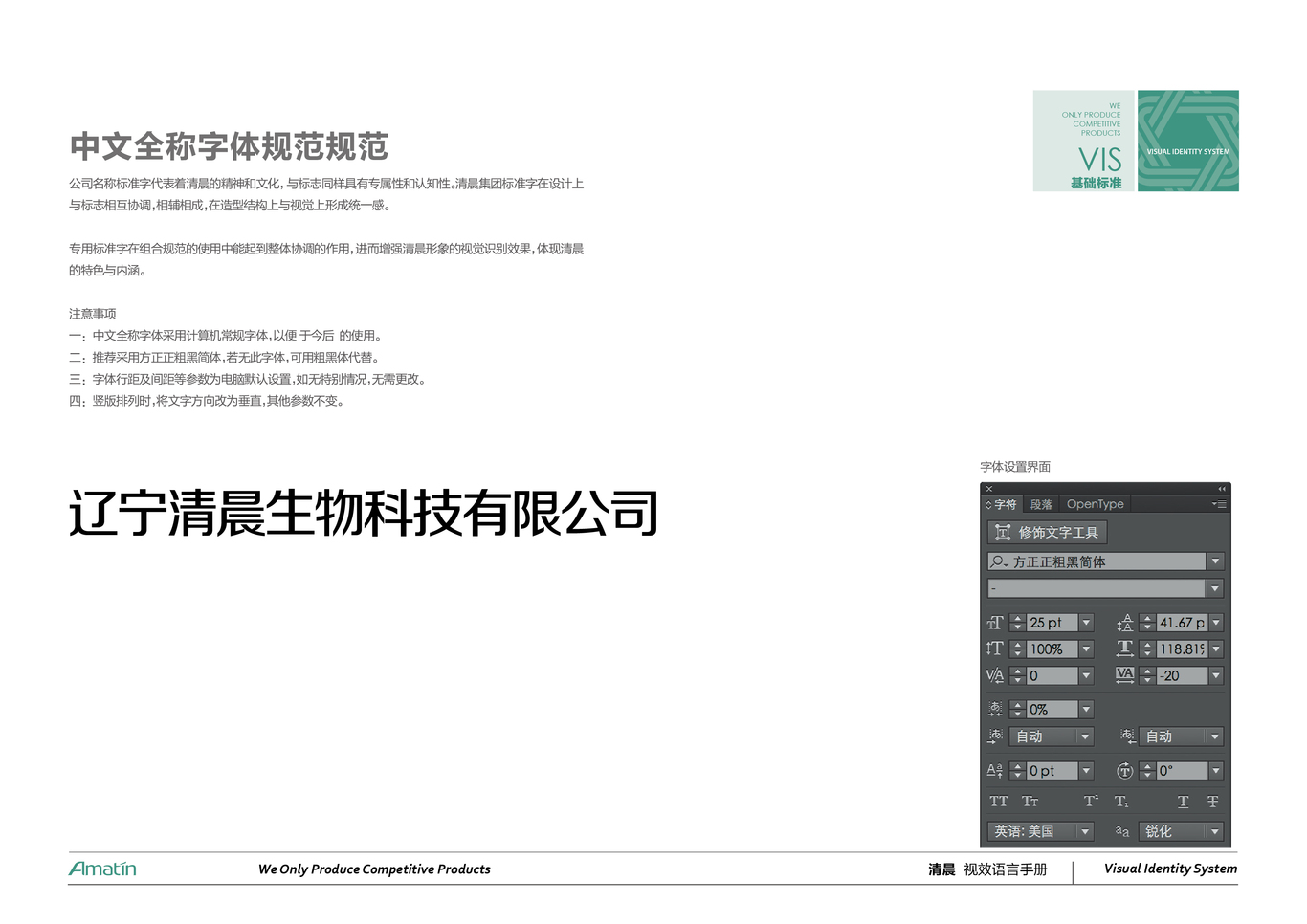Open the 100% vertical scale dropdown
This screenshot has height=924, width=1307.
pos(1086,649)
